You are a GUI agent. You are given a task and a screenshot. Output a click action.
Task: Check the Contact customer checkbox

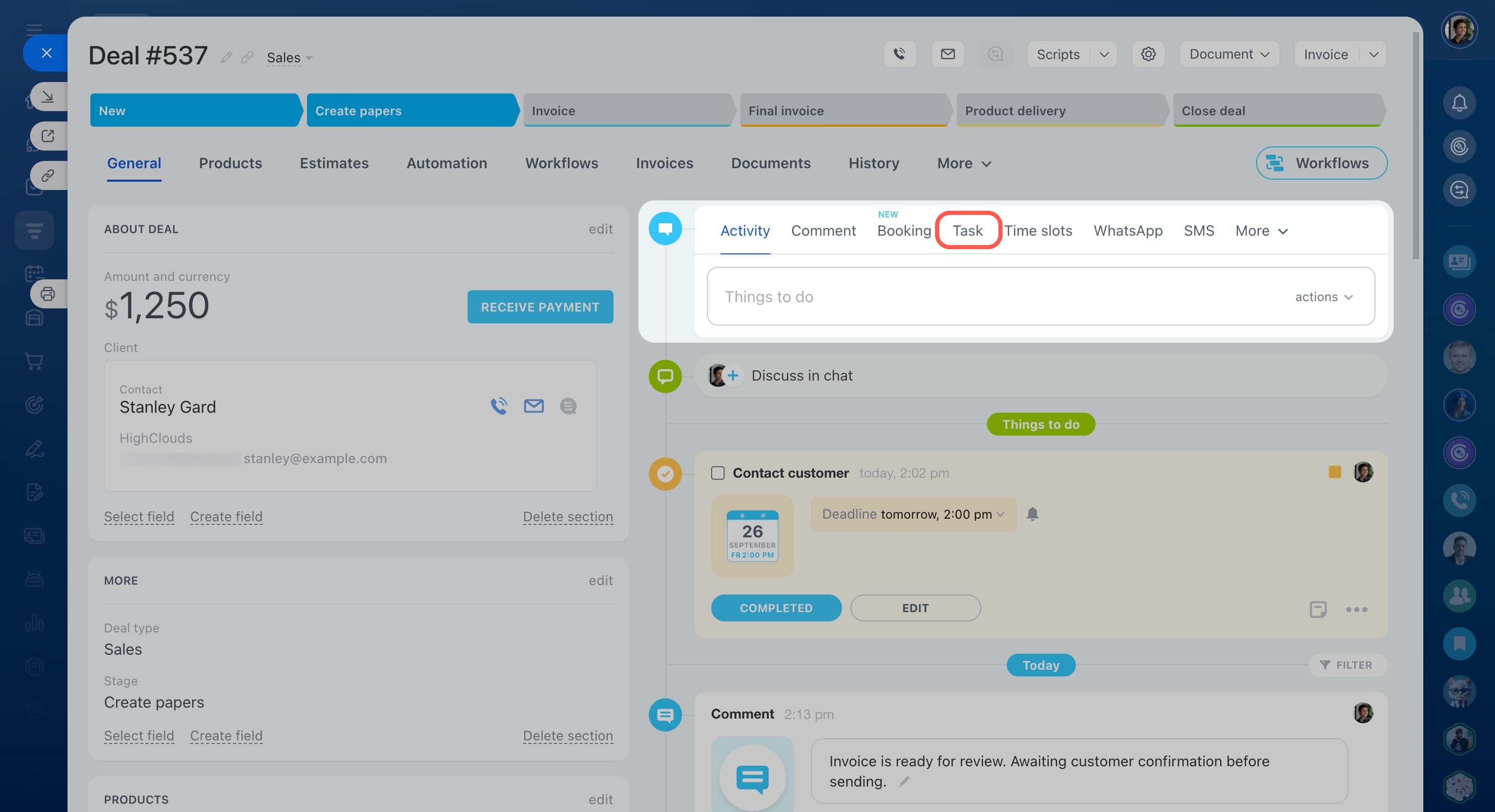717,472
